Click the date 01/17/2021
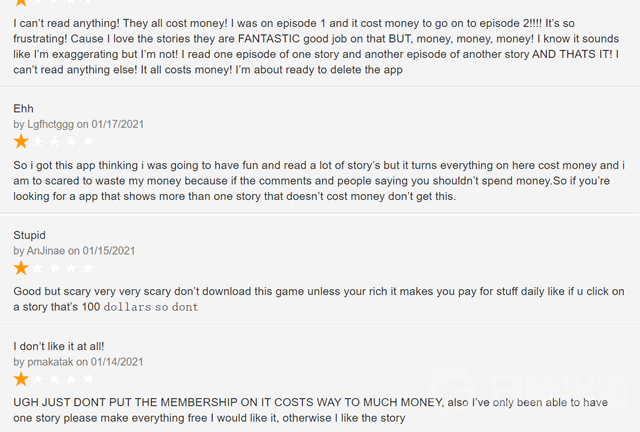 [x=118, y=124]
